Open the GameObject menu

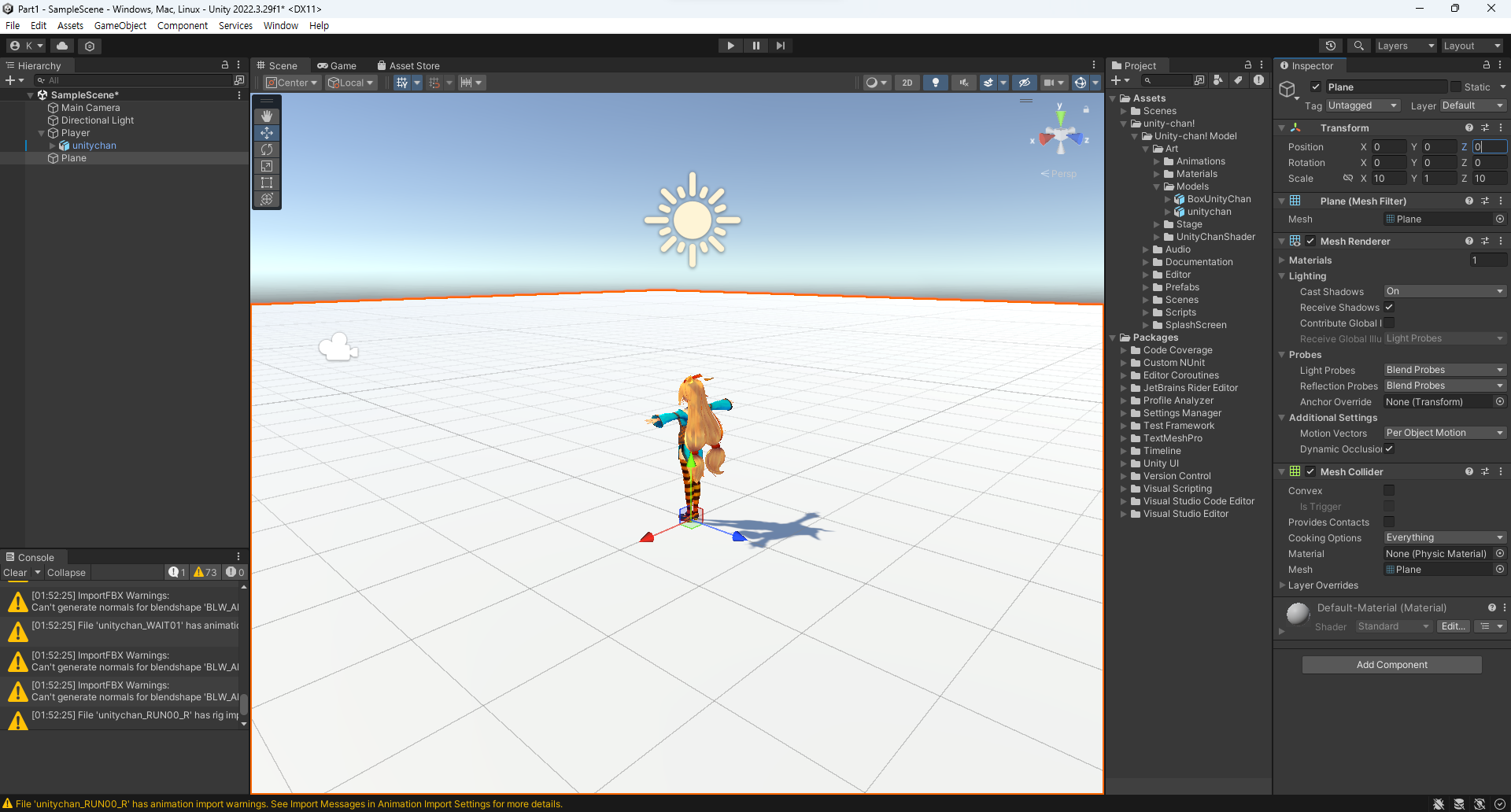click(120, 25)
